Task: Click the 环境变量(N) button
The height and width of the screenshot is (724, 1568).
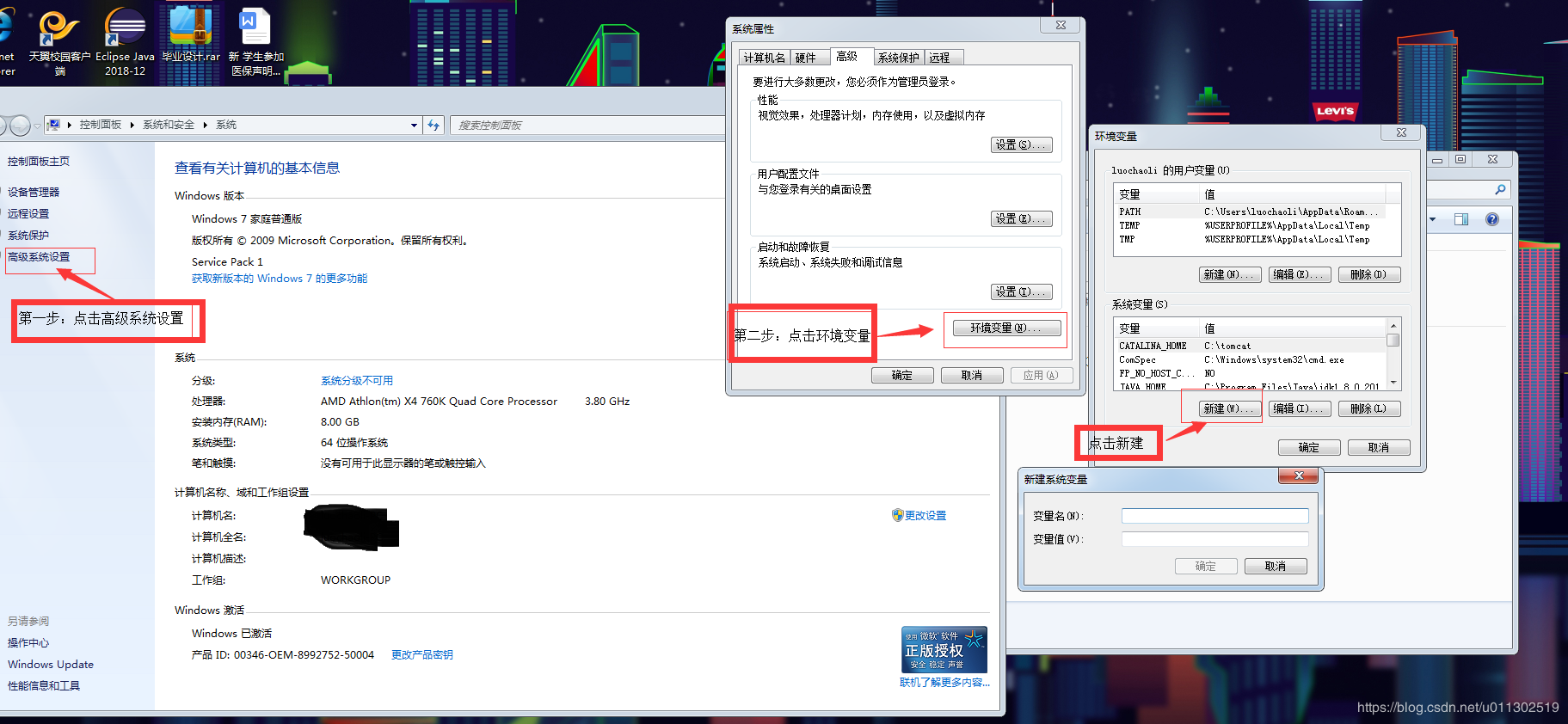Action: [1006, 328]
